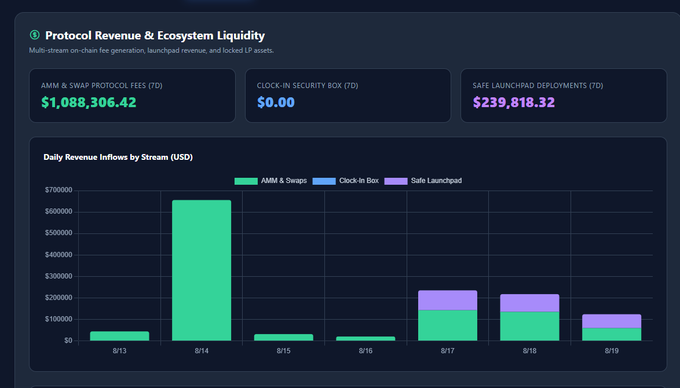Click the $700000 y-axis label
Viewport: 680px width, 388px height.
[59, 190]
